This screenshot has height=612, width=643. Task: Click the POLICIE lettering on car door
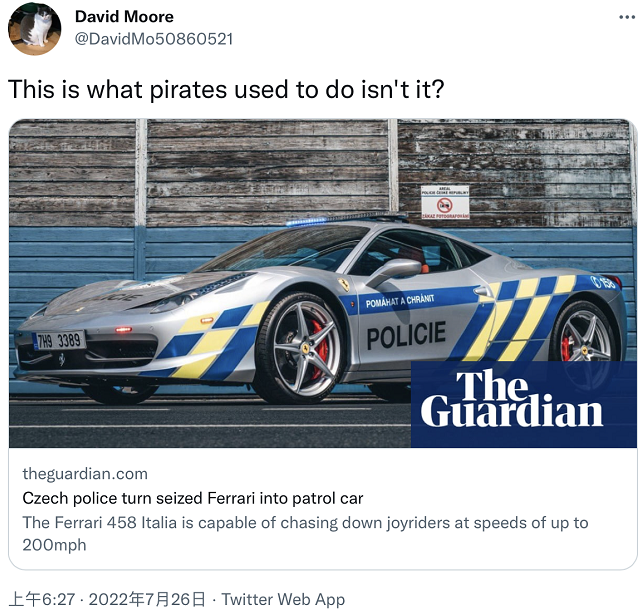point(406,335)
